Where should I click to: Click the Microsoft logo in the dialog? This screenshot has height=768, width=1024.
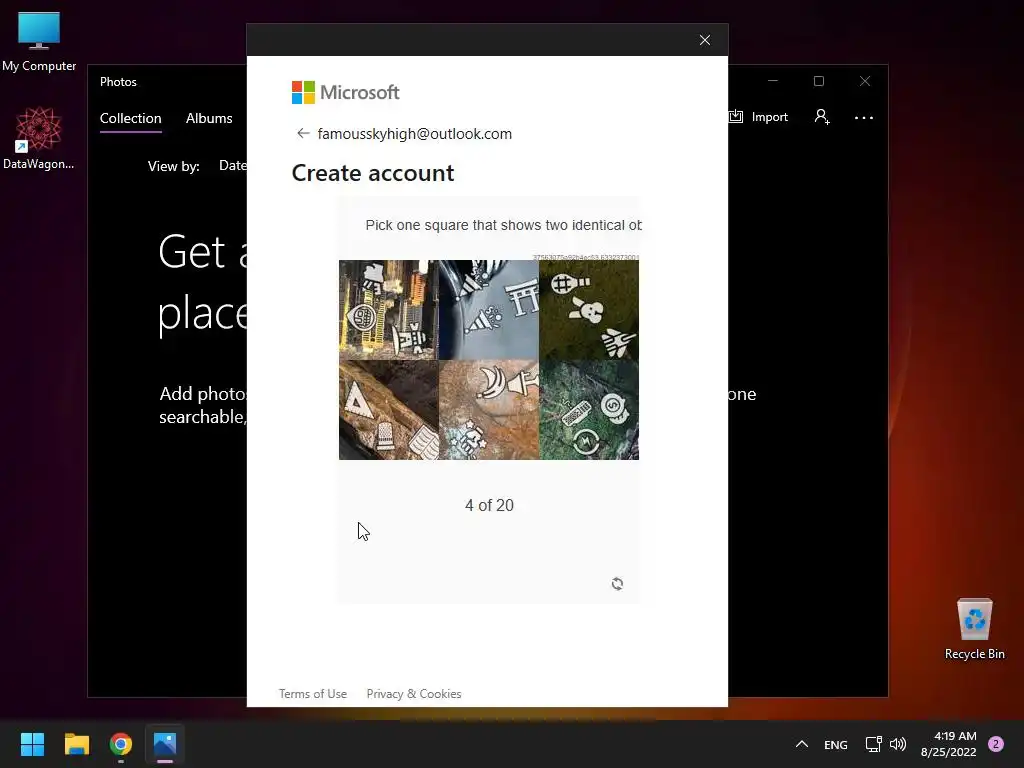point(345,93)
